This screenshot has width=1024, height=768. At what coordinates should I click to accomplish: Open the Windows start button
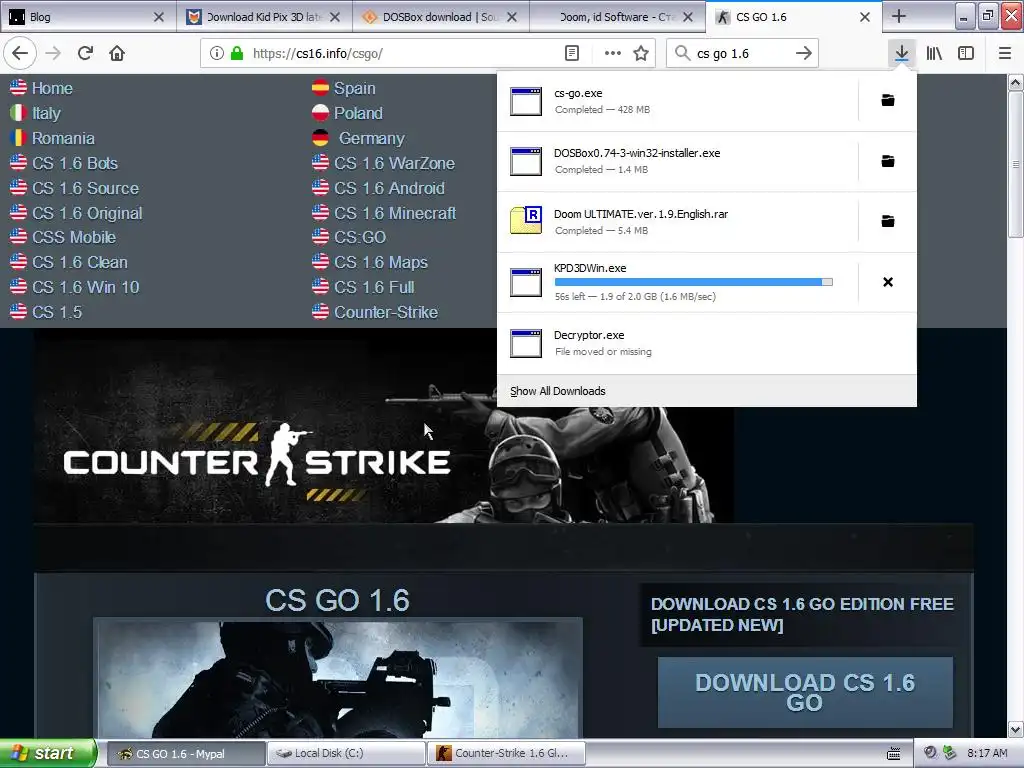pos(48,753)
